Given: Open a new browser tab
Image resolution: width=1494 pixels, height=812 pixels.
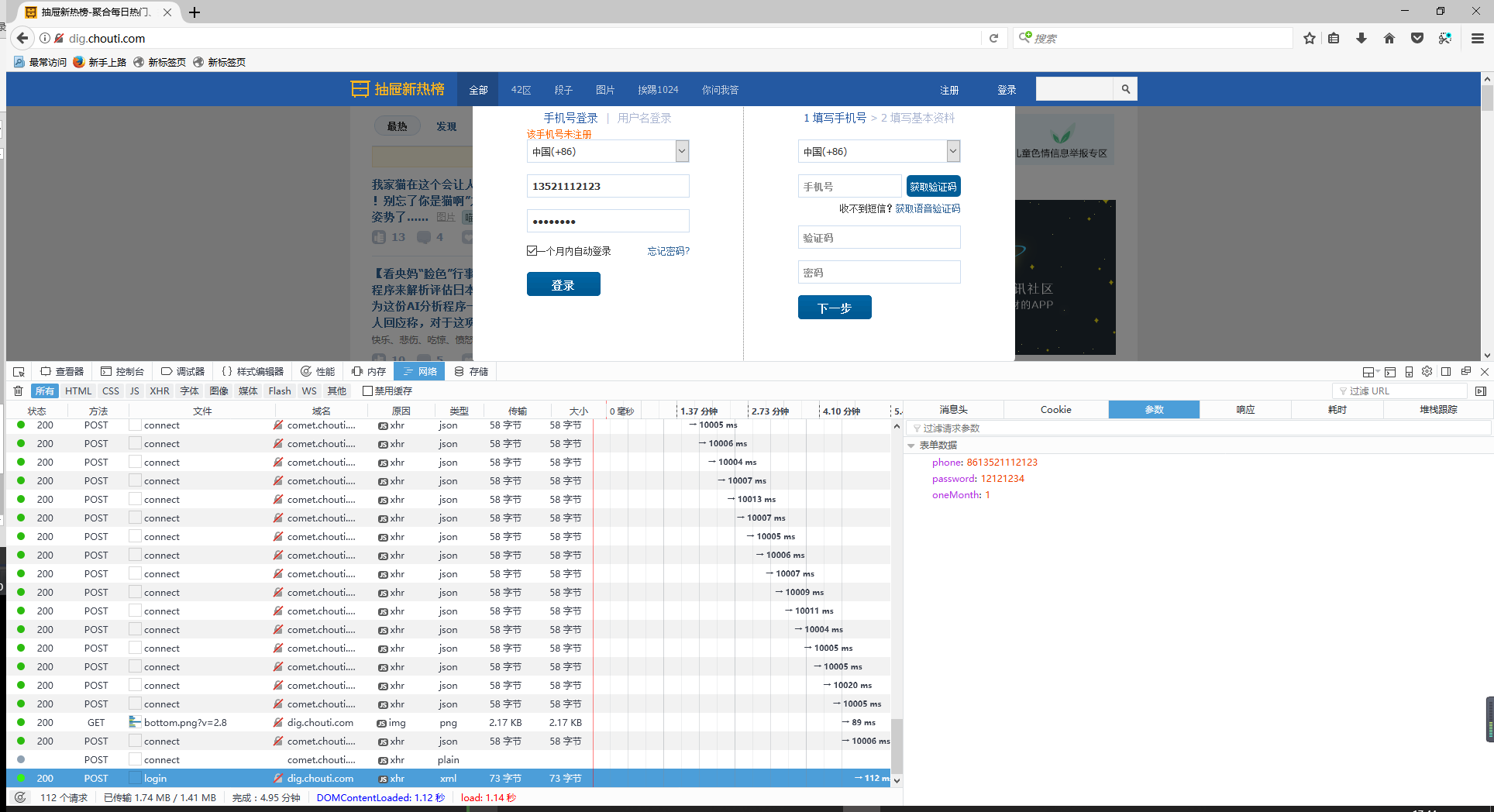Looking at the screenshot, I should pos(194,12).
